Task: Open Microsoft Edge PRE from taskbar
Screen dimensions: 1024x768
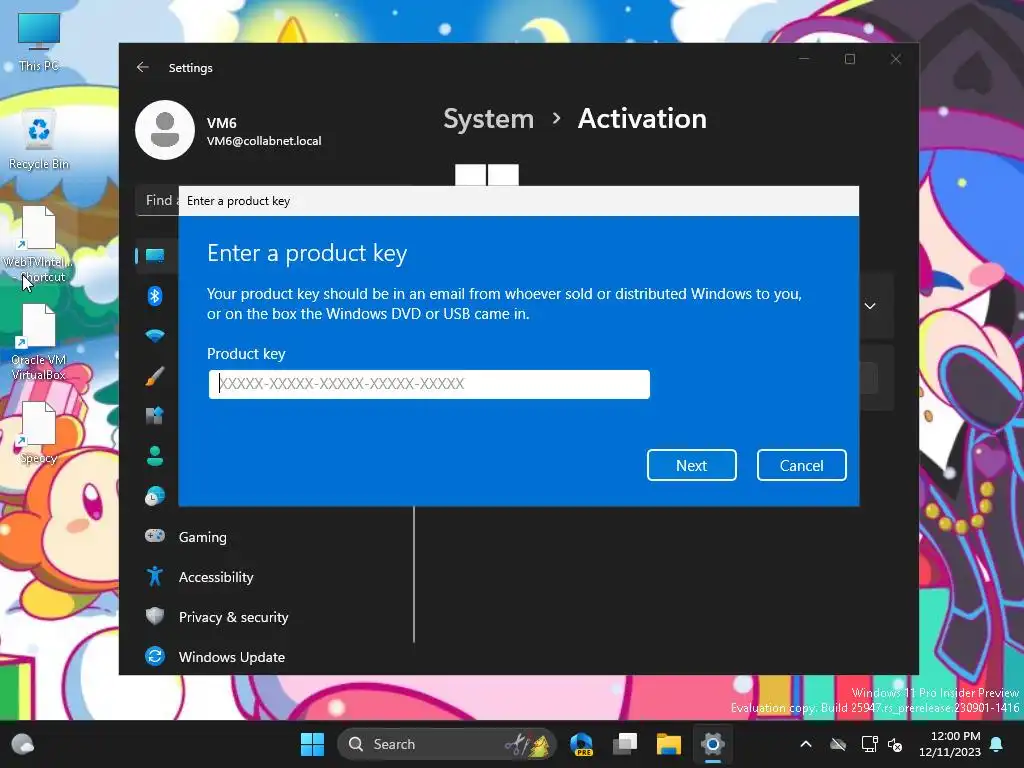Action: [x=581, y=744]
